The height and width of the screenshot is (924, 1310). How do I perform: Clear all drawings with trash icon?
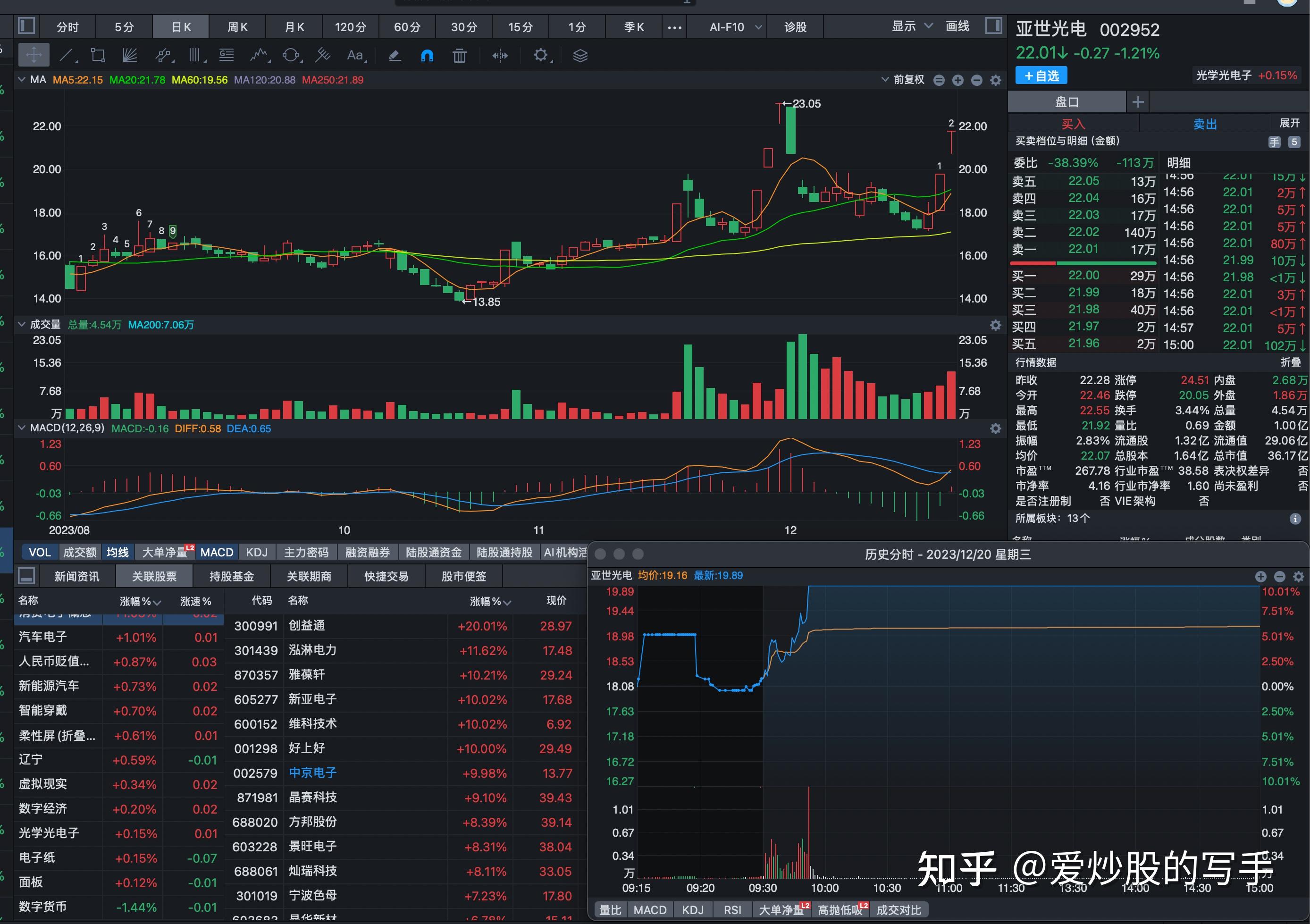(459, 55)
